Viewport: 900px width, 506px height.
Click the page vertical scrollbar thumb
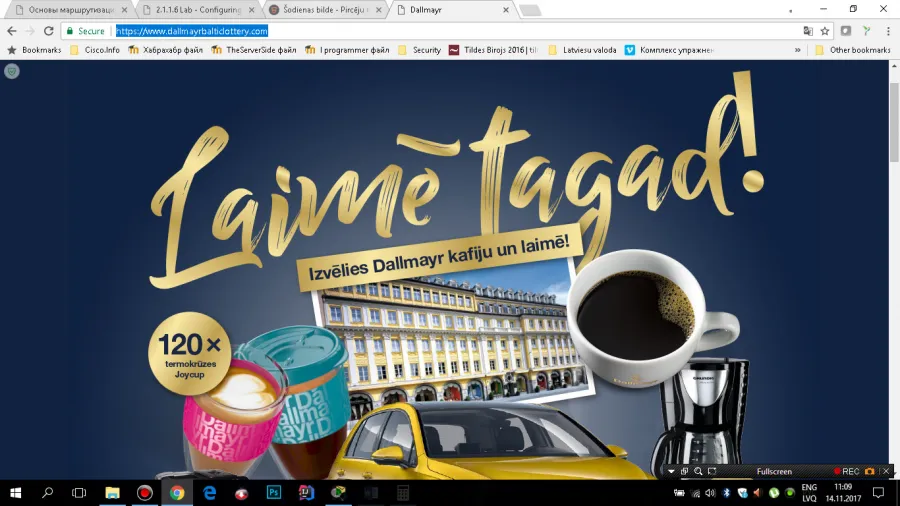[894, 122]
